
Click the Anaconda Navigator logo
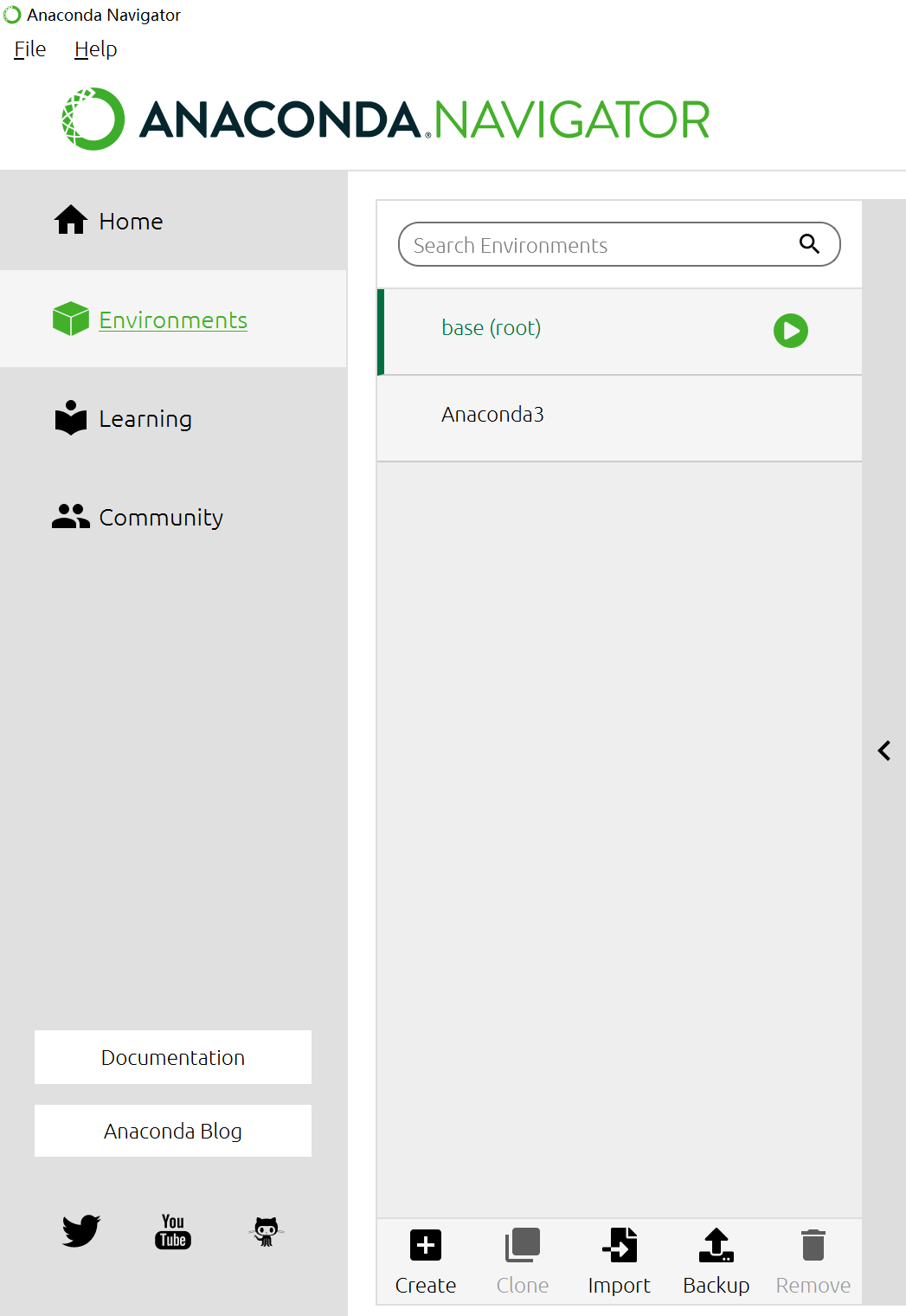(x=386, y=119)
